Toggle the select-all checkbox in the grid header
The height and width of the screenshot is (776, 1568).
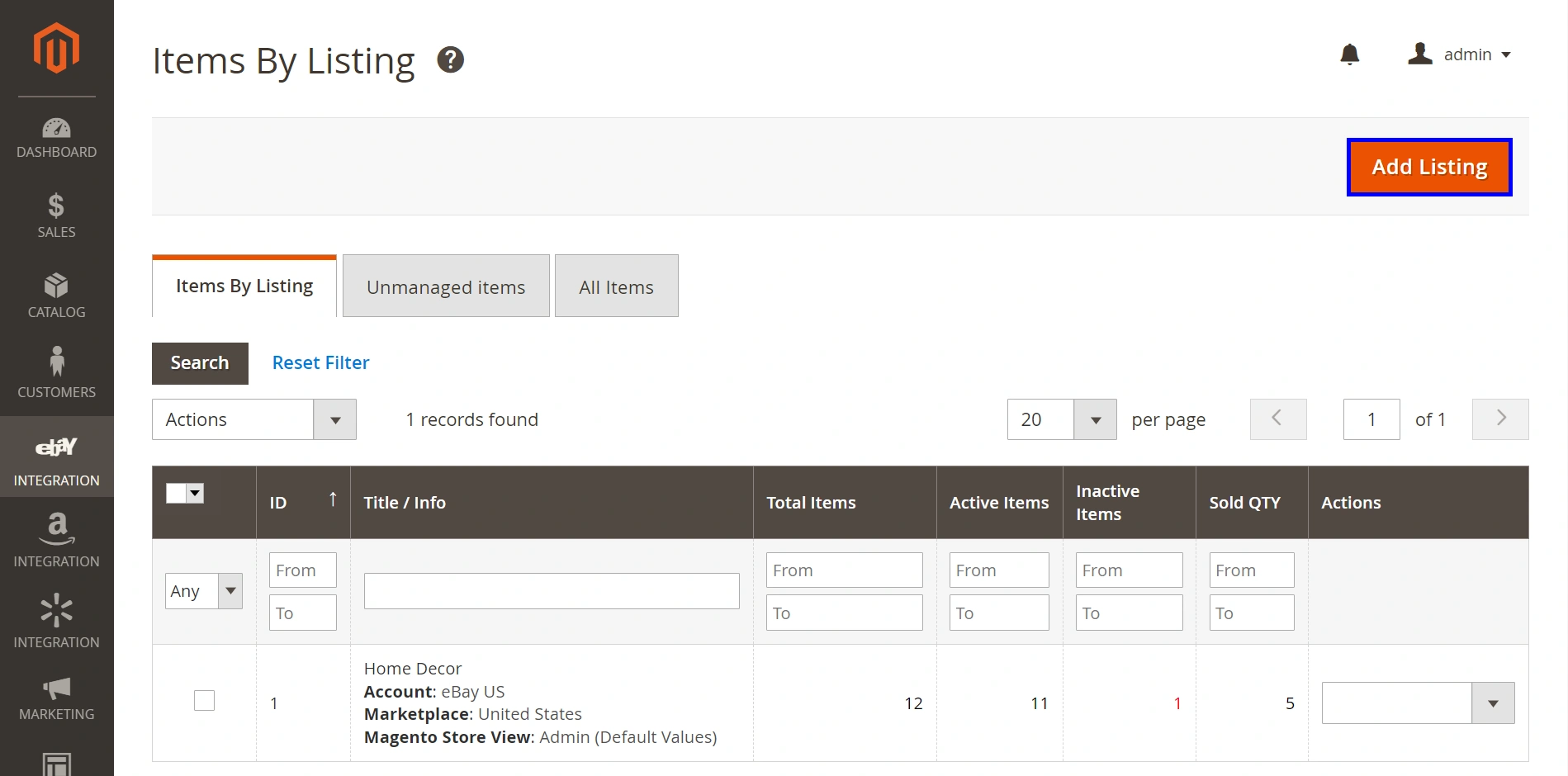174,492
